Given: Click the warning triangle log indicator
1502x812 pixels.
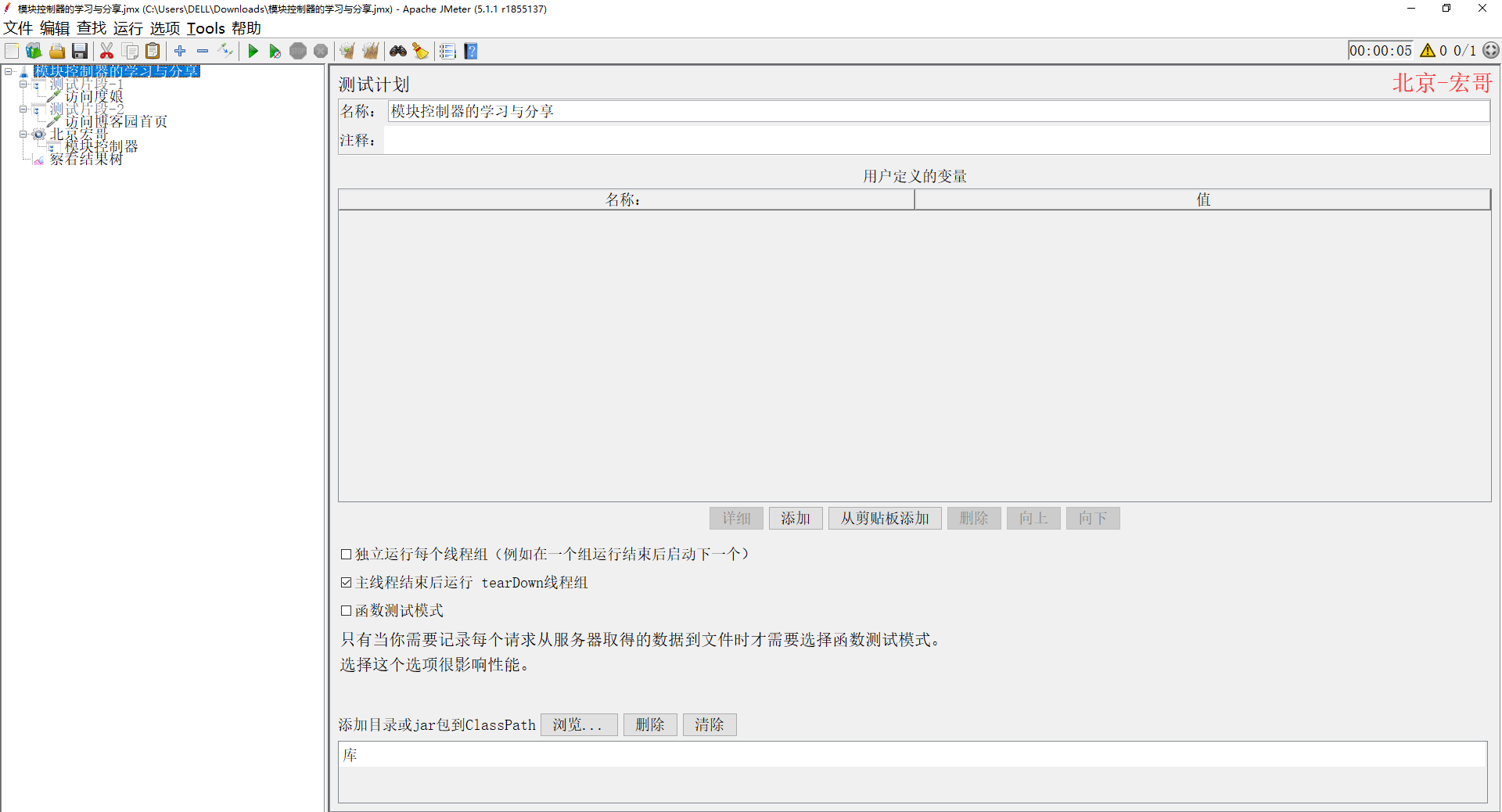Looking at the screenshot, I should coord(1428,50).
